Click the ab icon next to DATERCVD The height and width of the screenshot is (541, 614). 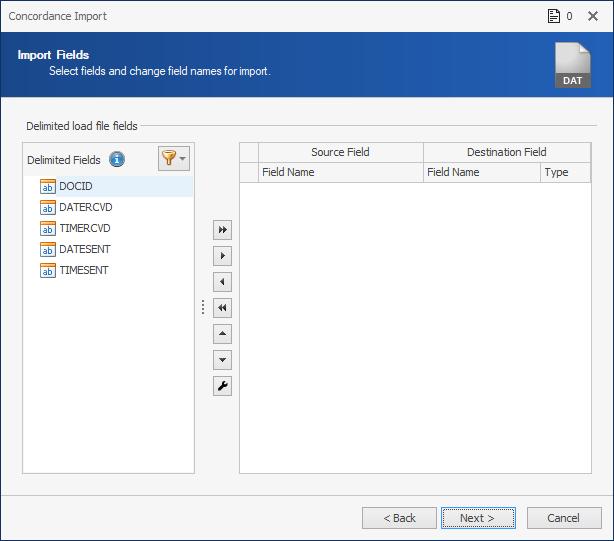click(48, 207)
